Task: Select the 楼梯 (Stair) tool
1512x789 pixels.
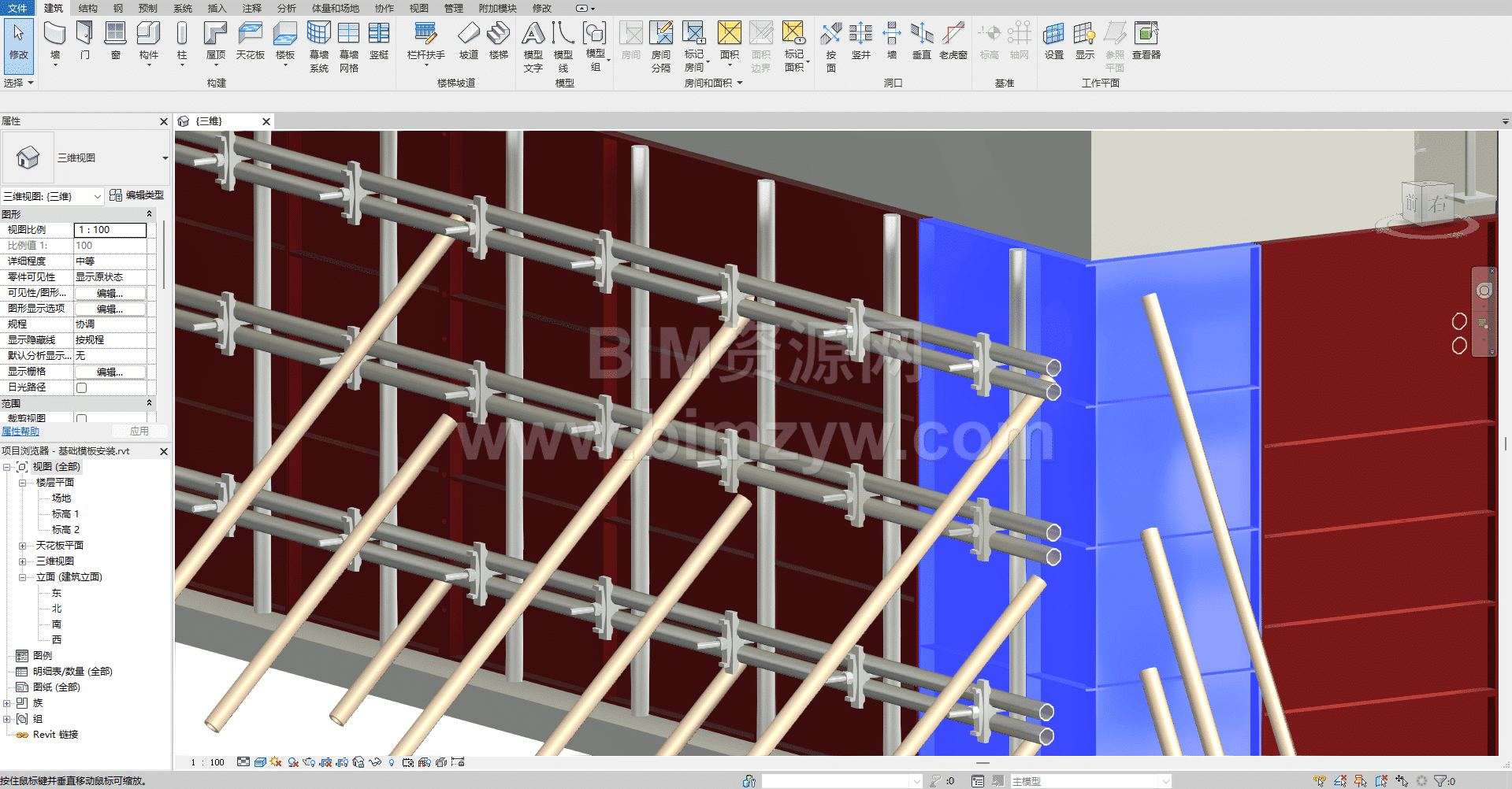Action: (x=498, y=40)
